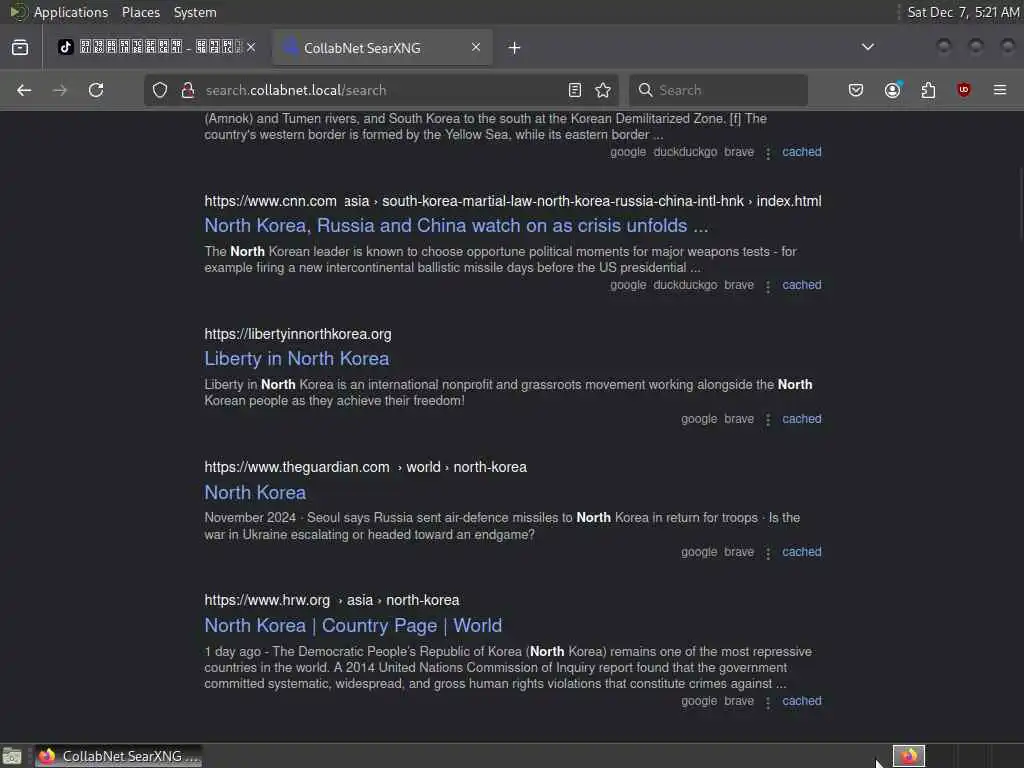
Task: Expand options dots for the Yellow Sea result
Action: (x=768, y=153)
